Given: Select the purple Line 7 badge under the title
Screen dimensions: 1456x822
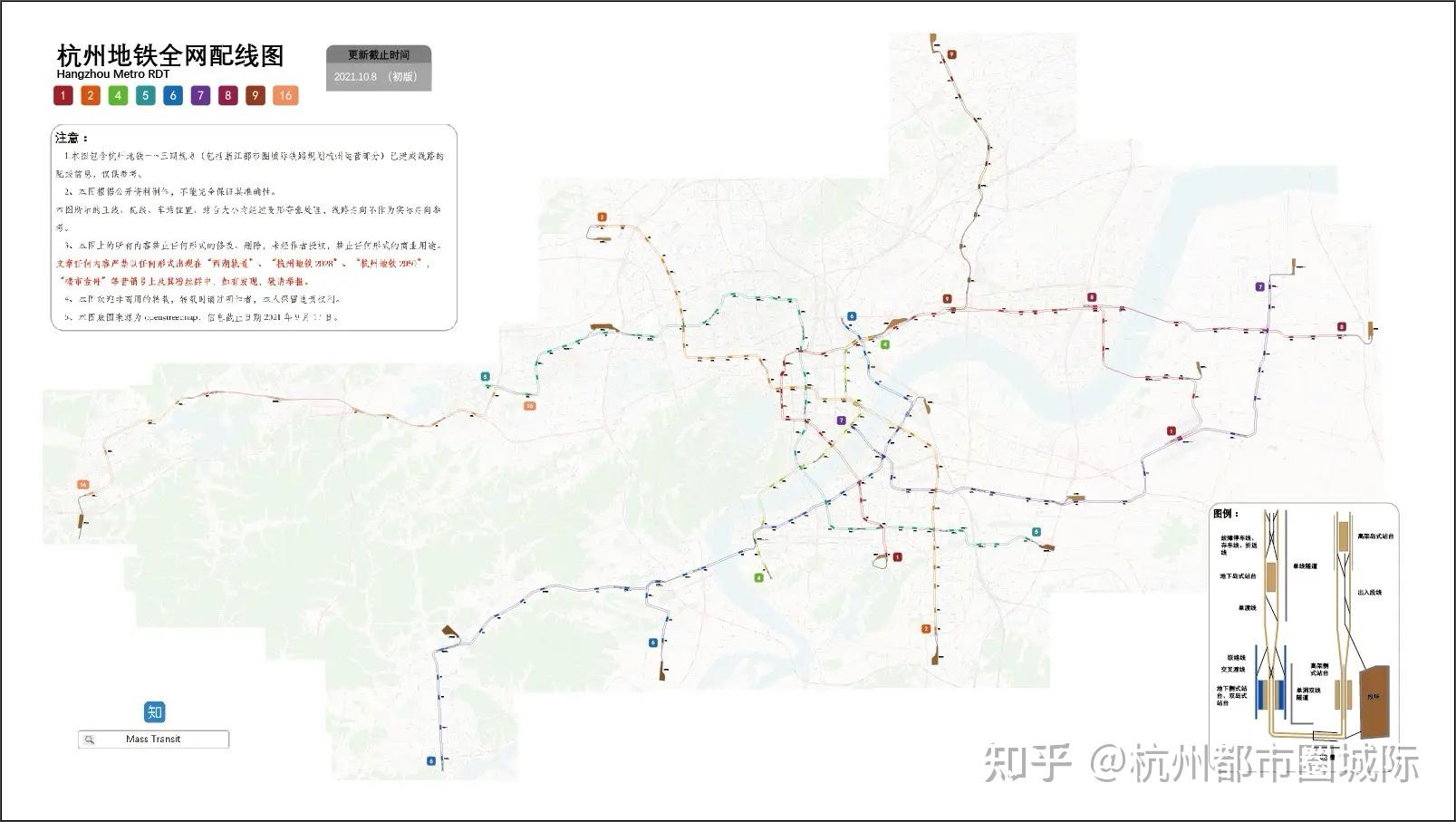Looking at the screenshot, I should [200, 95].
